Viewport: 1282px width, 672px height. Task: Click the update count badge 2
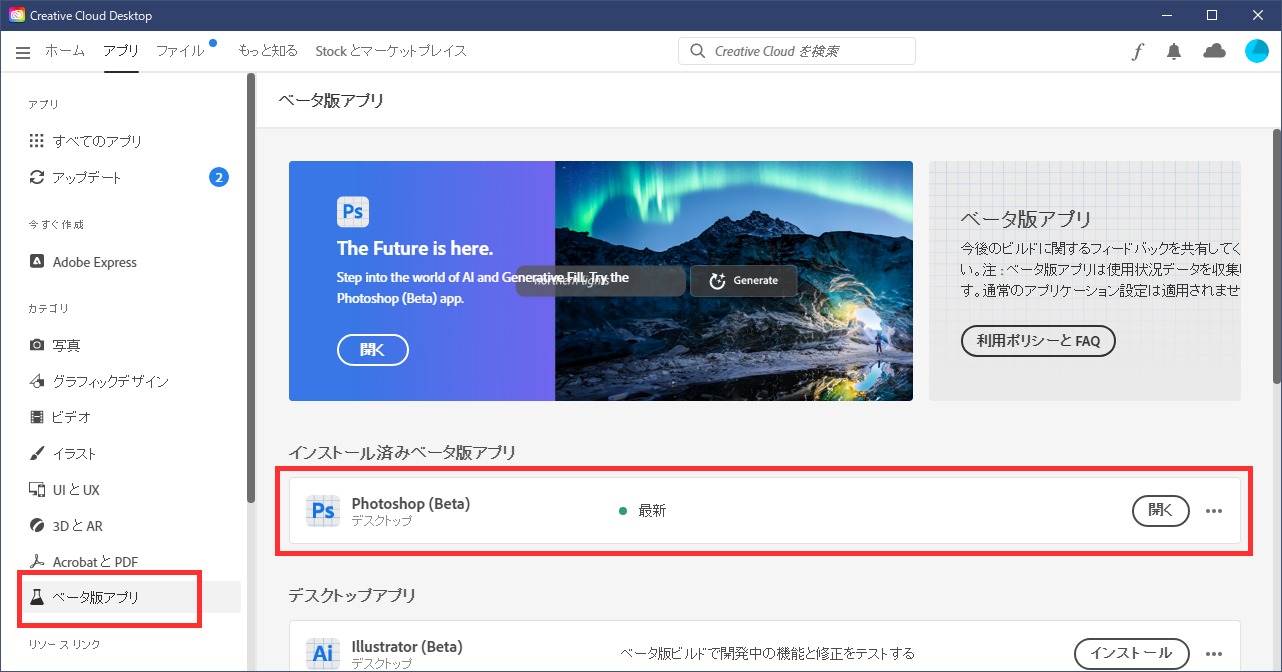click(x=219, y=177)
